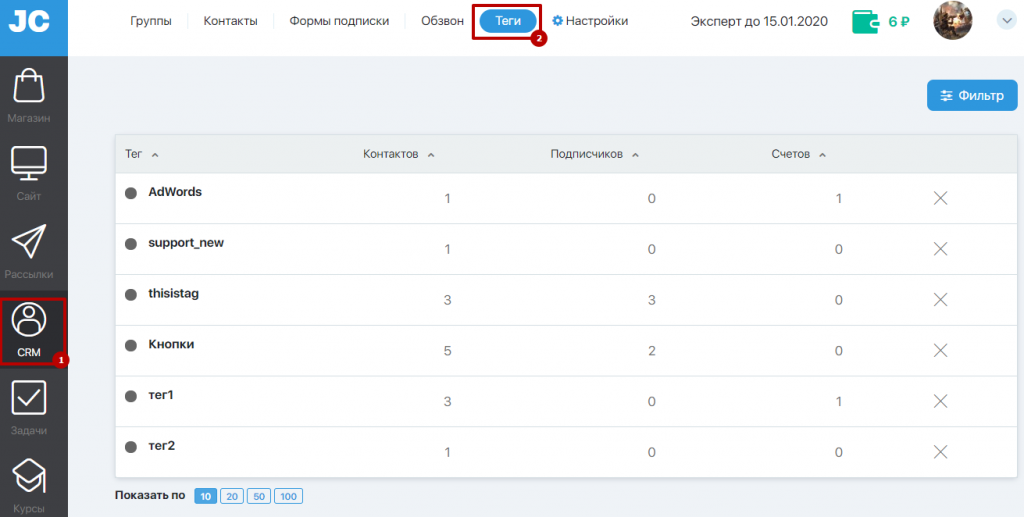
Task: Open the Фильтр button
Action: (x=972, y=96)
